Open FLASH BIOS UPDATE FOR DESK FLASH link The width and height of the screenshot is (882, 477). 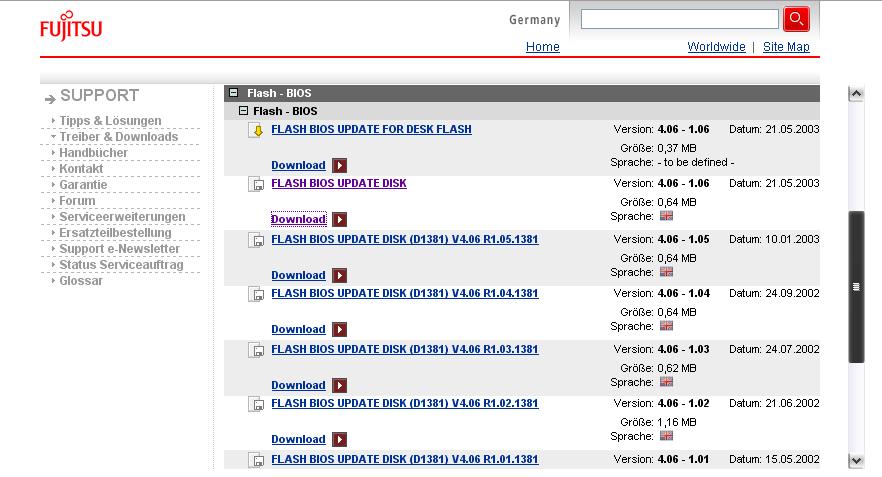371,129
